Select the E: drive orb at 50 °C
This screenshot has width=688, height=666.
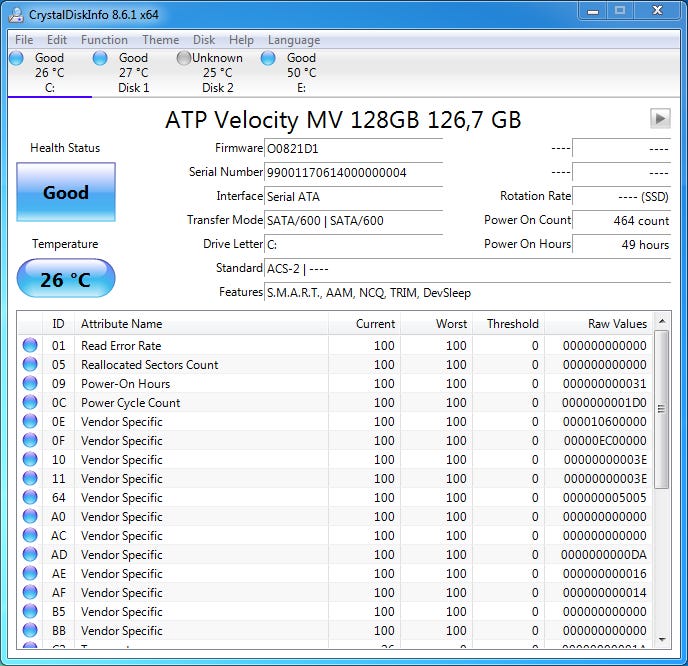pos(268,58)
